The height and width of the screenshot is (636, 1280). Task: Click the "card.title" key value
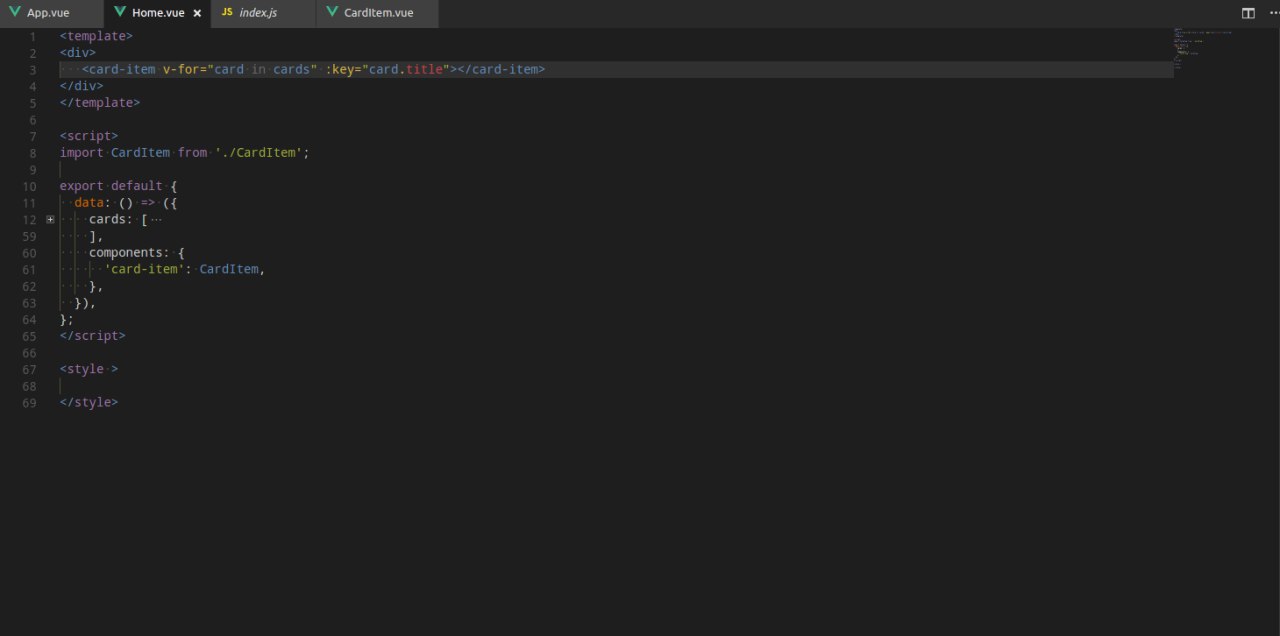409,70
